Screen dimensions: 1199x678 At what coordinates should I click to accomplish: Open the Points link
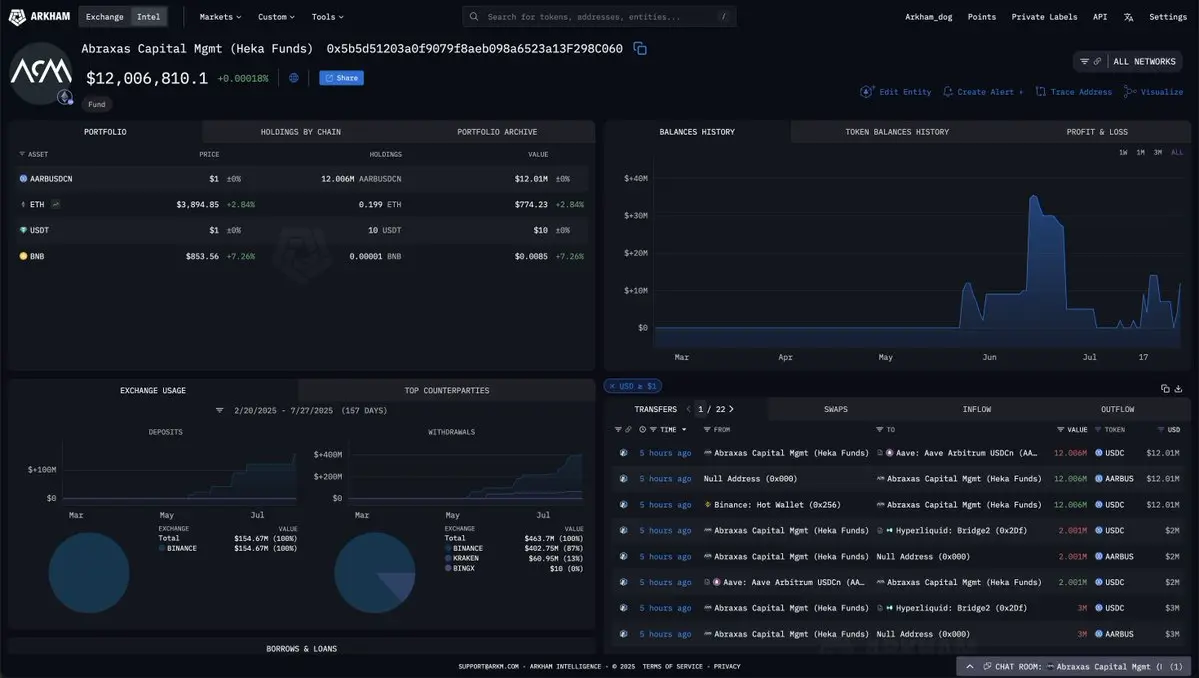click(981, 17)
